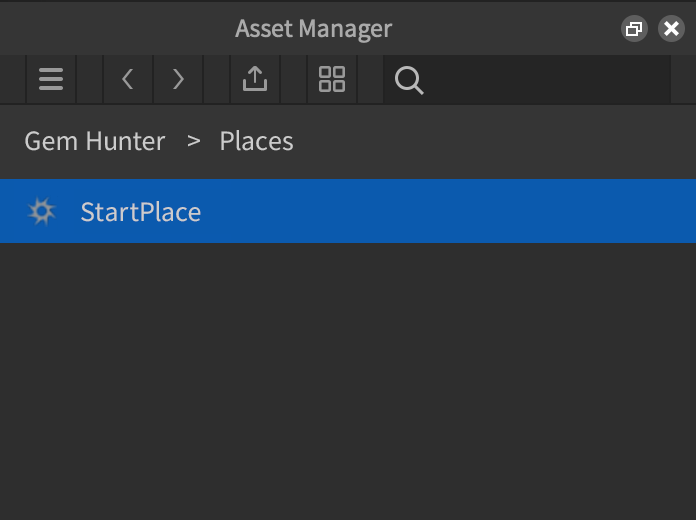Navigate back with the left arrow
Viewport: 696px width, 520px height.
pos(128,80)
